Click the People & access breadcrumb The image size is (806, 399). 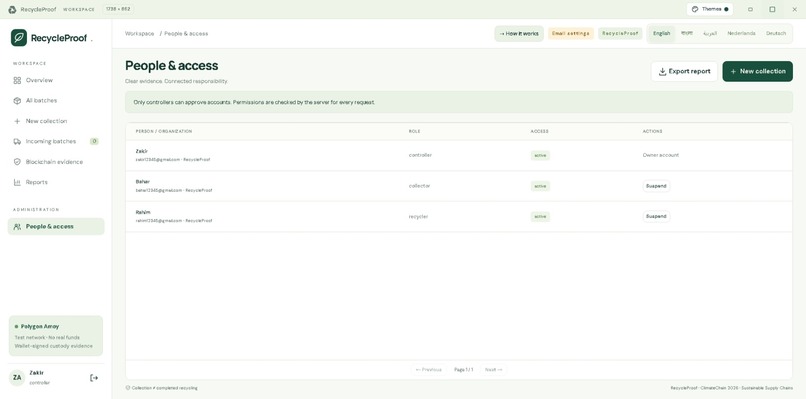tap(186, 33)
